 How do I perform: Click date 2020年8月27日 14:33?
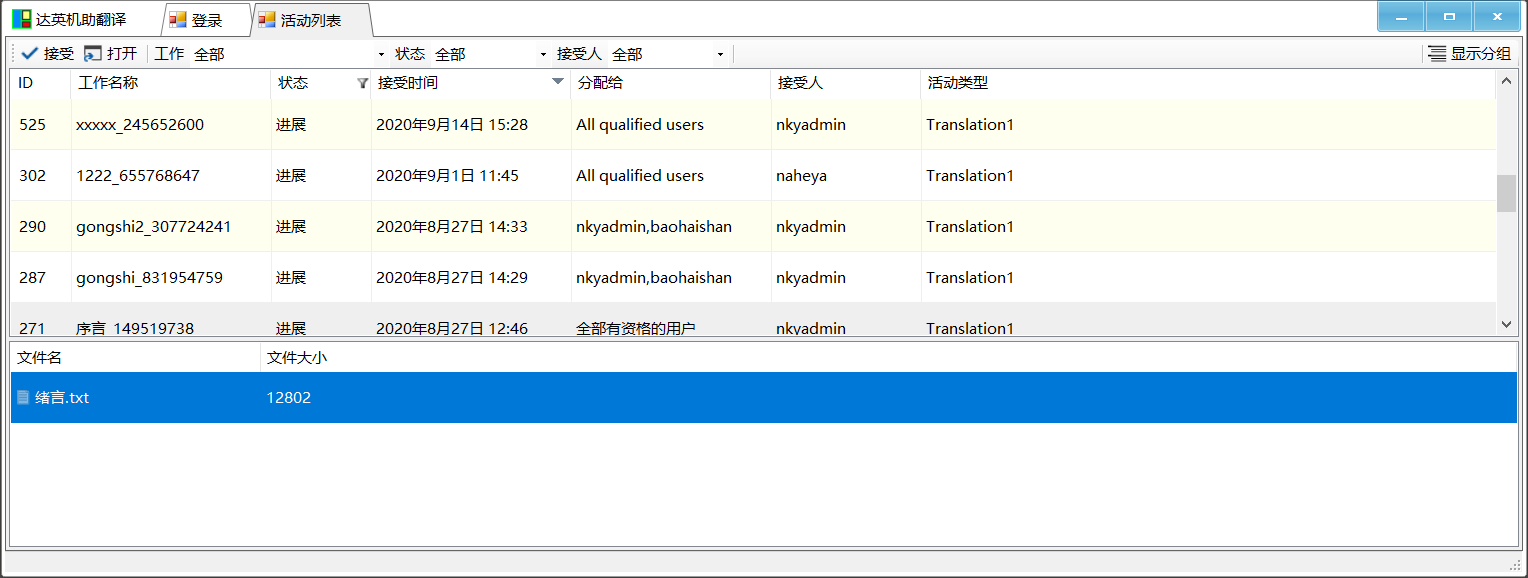click(x=452, y=227)
